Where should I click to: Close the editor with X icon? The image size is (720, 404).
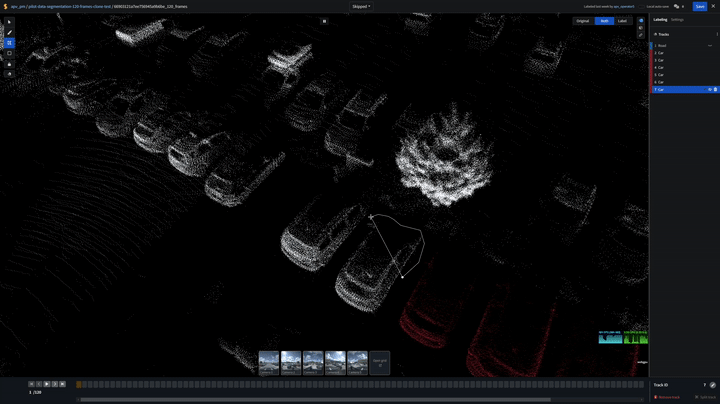(713, 6)
